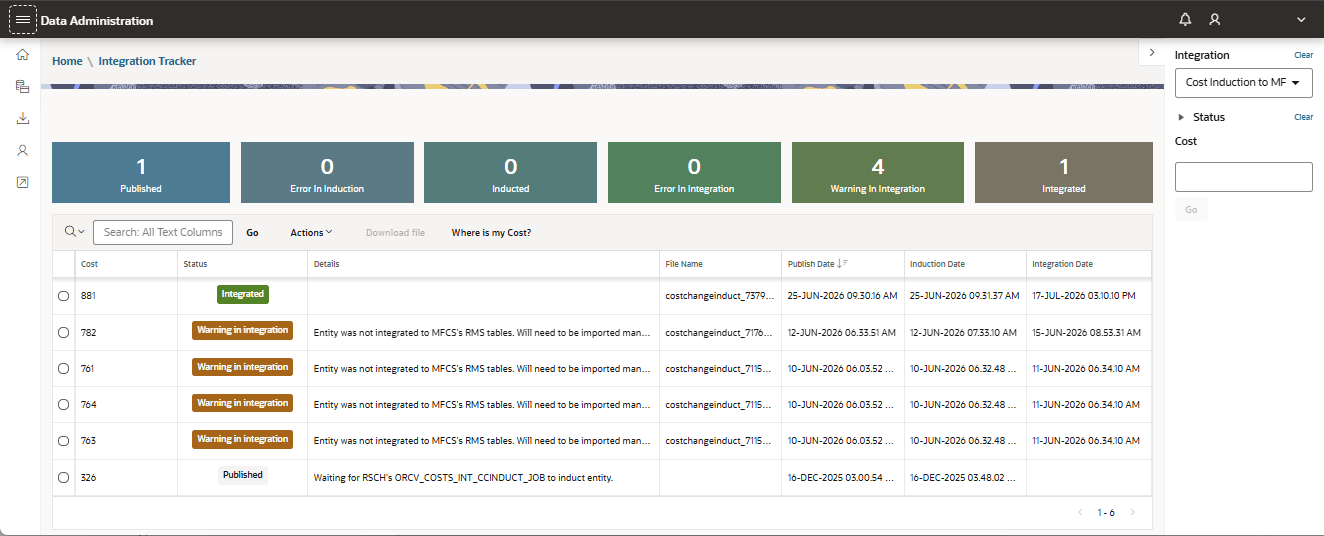Open the sidebar download icon
Image resolution: width=1324 pixels, height=536 pixels.
point(22,118)
